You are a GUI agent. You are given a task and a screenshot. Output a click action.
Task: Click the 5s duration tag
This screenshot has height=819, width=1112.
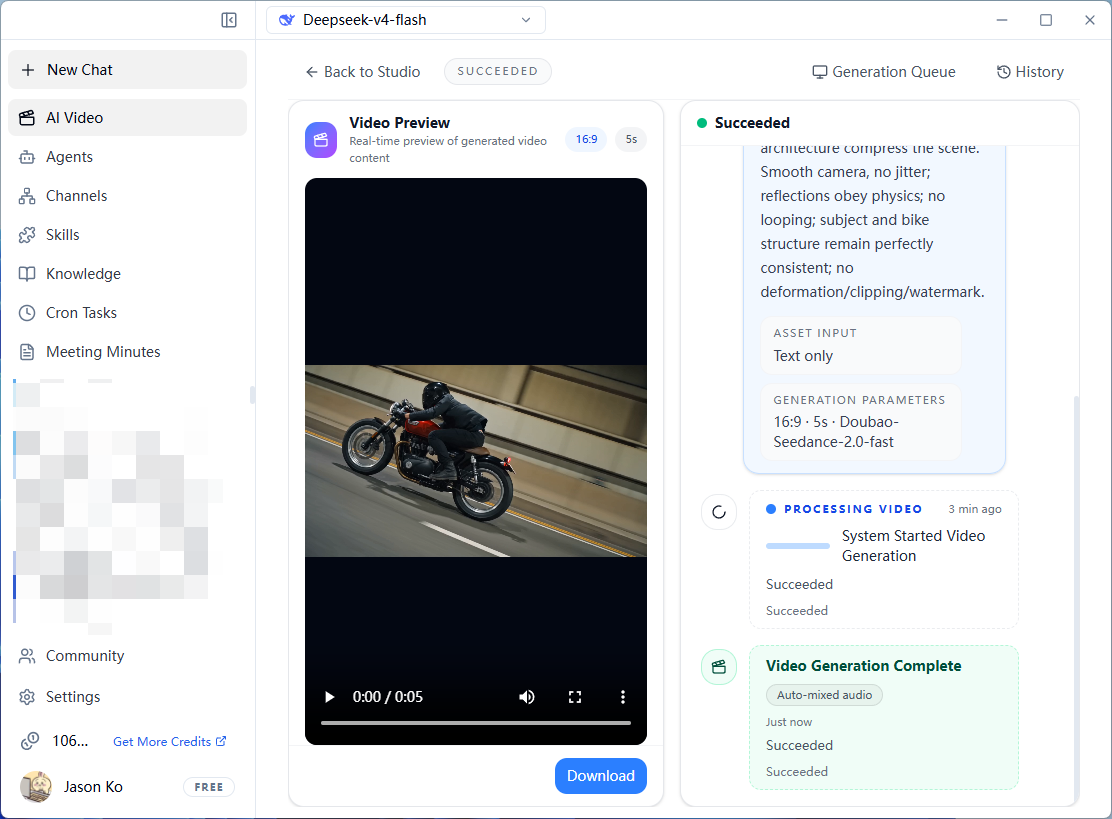pyautogui.click(x=631, y=139)
